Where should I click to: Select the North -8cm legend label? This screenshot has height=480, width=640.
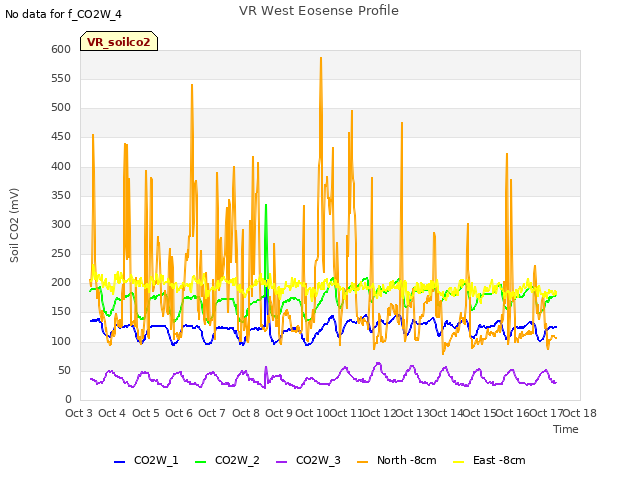(407, 460)
